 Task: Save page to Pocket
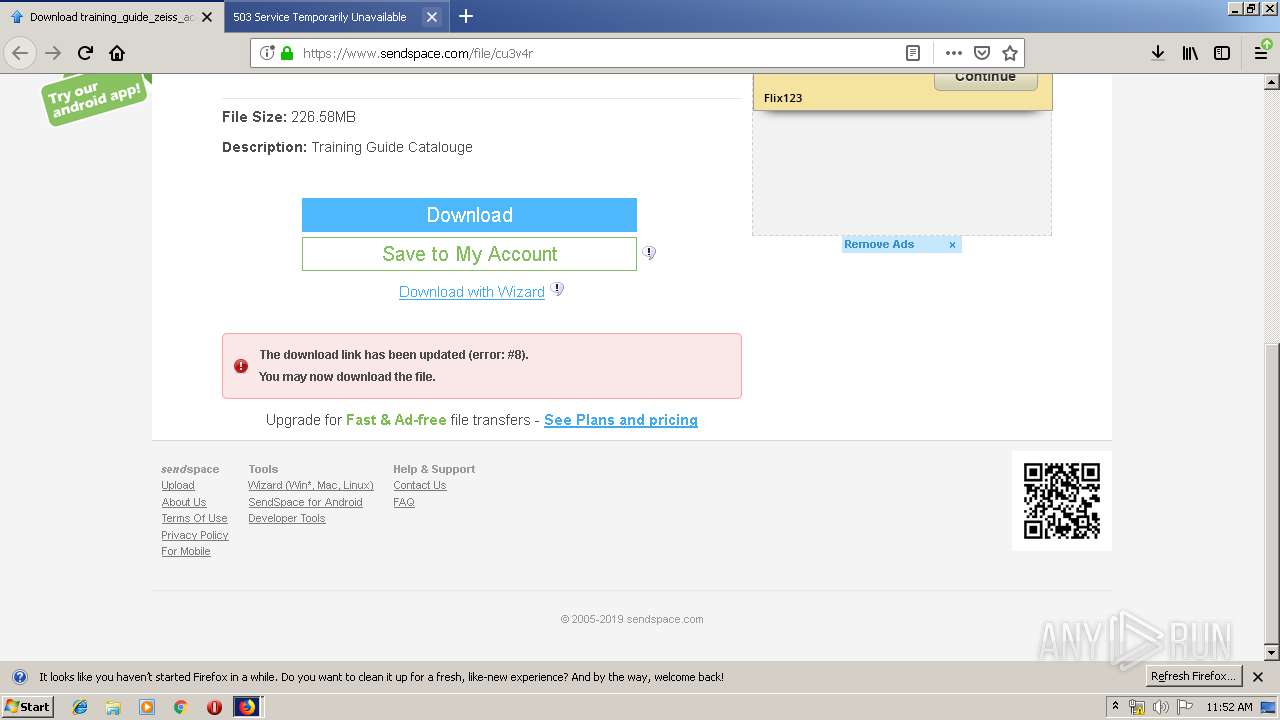coord(982,53)
